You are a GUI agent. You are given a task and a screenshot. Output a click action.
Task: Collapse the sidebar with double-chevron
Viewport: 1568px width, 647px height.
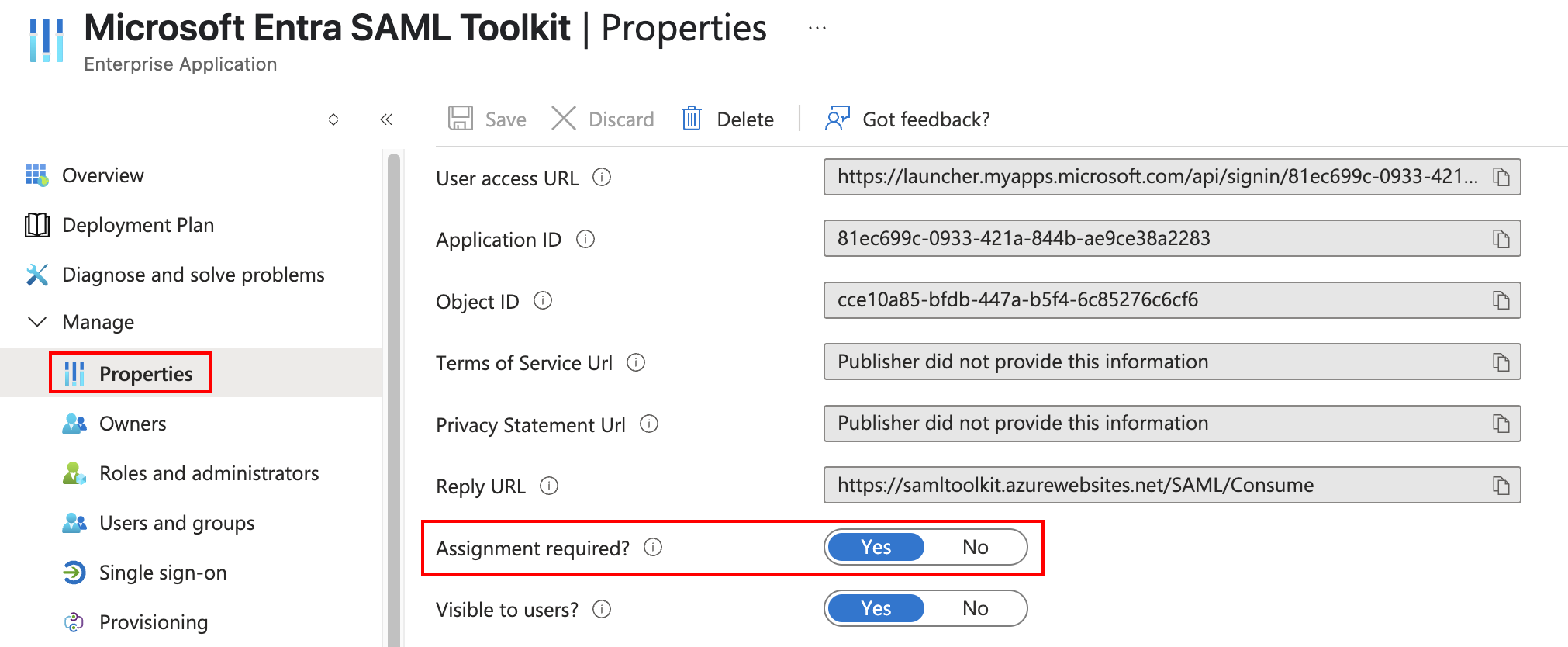coord(386,119)
